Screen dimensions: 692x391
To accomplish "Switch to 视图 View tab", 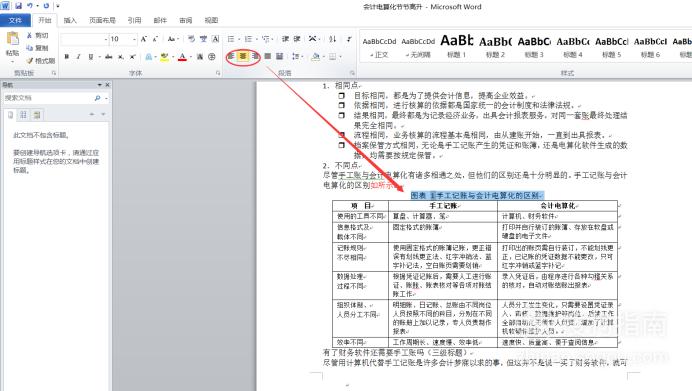I will (x=211, y=20).
